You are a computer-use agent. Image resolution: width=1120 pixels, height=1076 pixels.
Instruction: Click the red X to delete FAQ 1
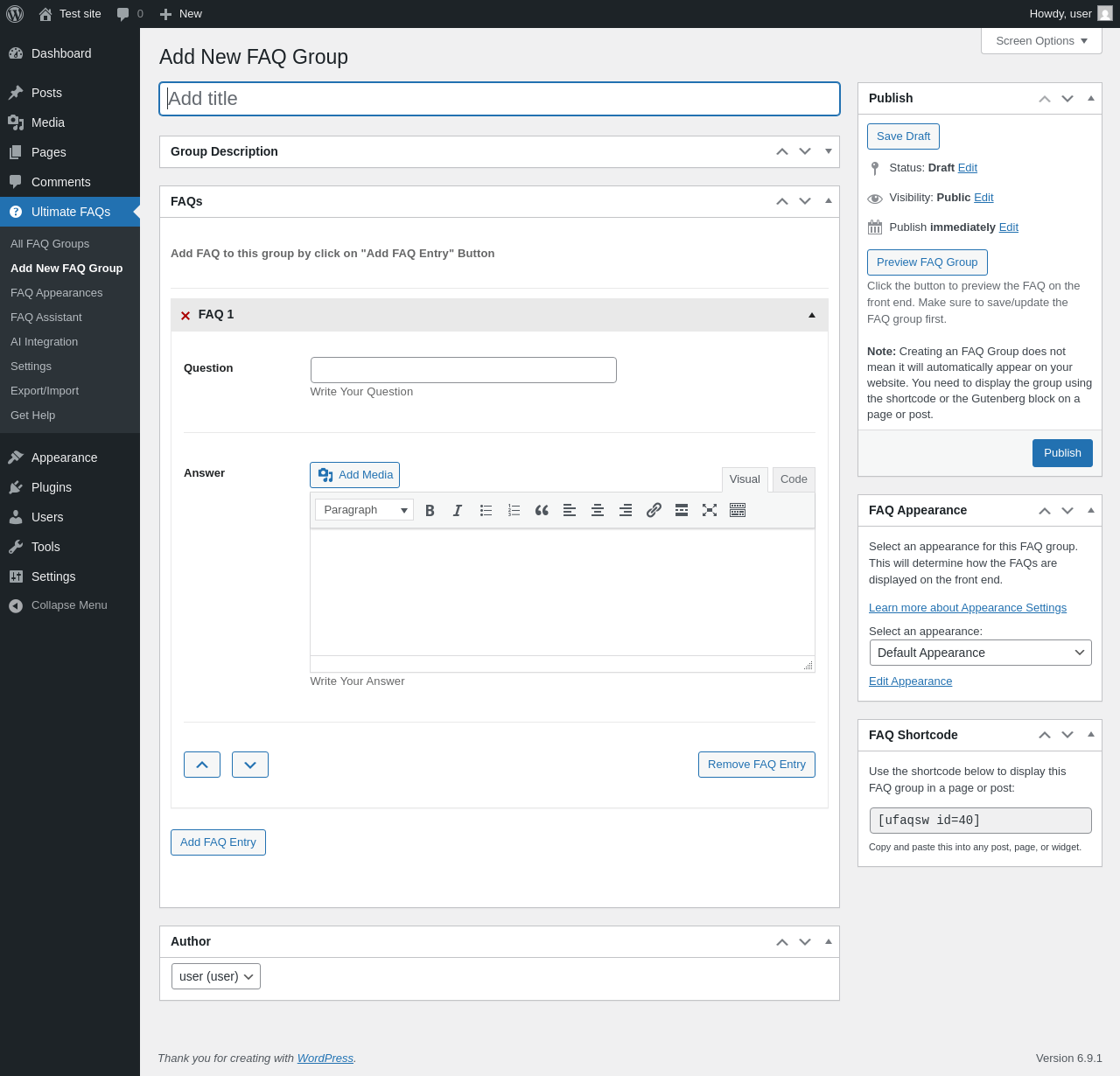(185, 316)
